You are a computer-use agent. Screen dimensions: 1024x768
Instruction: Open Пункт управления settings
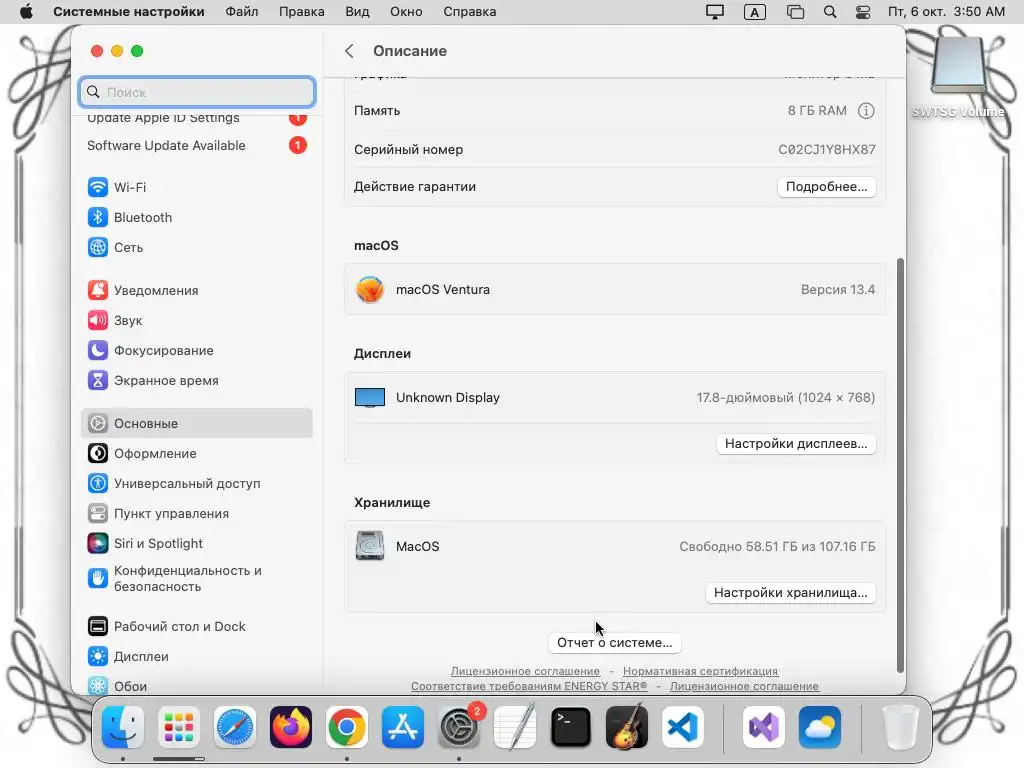tap(197, 513)
